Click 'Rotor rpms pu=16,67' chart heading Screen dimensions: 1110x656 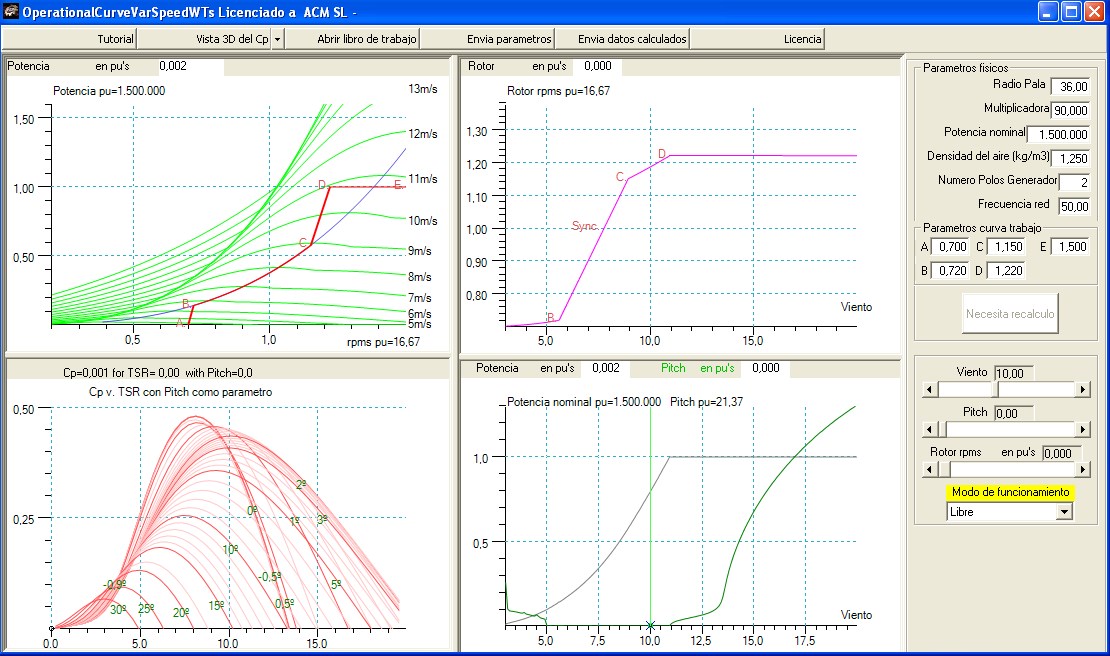(x=558, y=91)
